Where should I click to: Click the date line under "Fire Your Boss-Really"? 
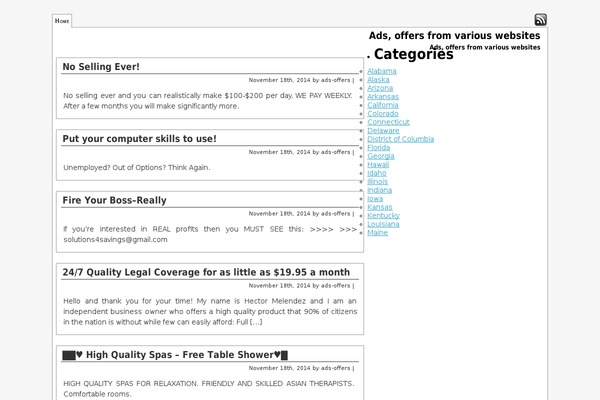(x=302, y=214)
